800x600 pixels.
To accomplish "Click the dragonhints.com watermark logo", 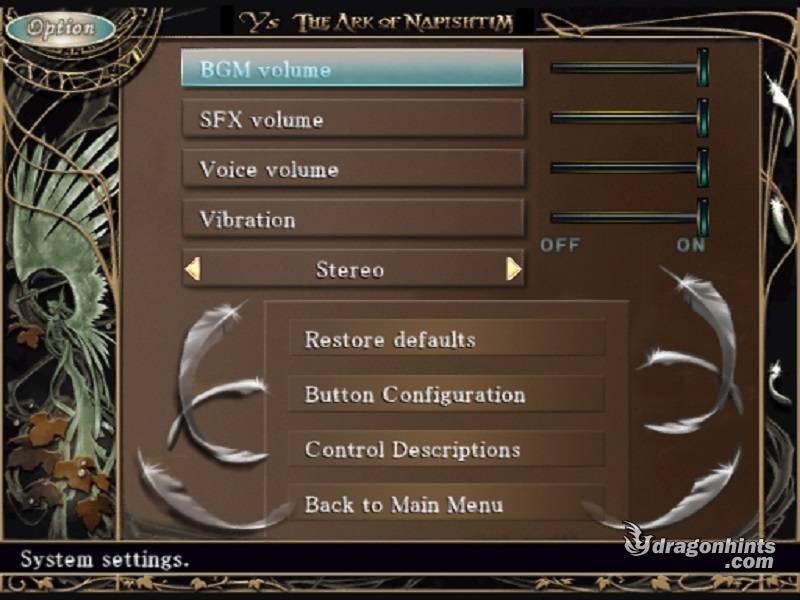I will pyautogui.click(x=699, y=546).
